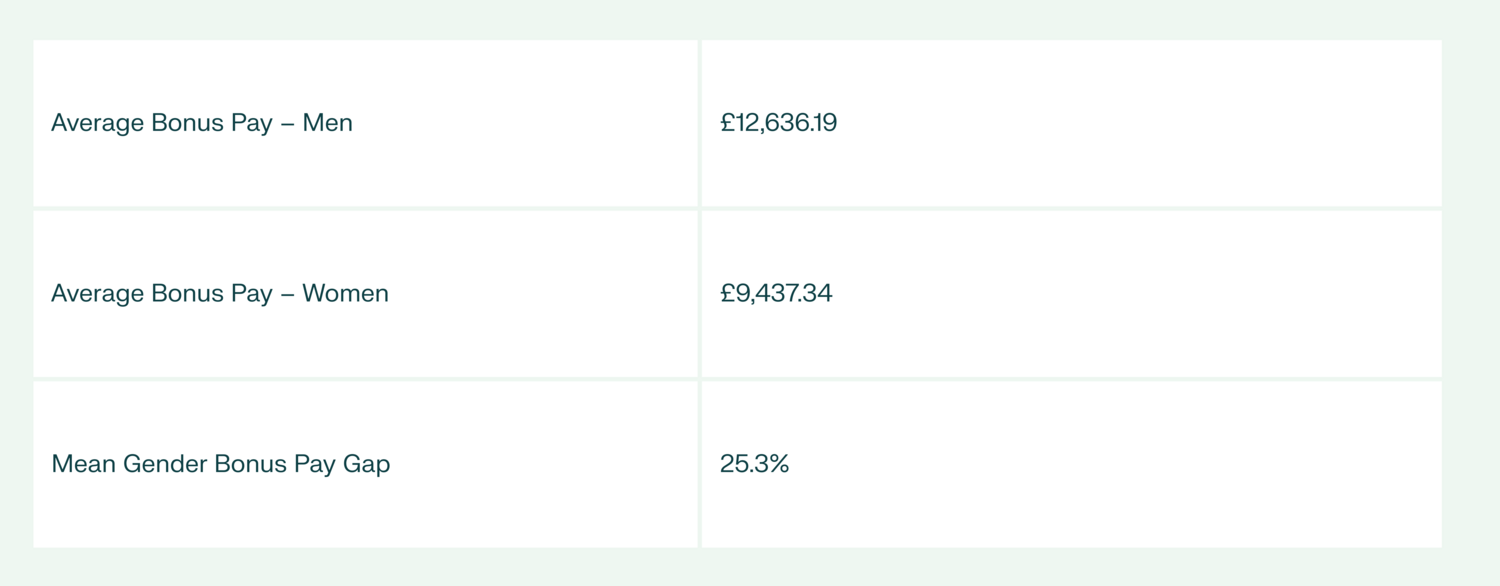
Task: Click the word "Men" in first row
Action: [x=327, y=123]
